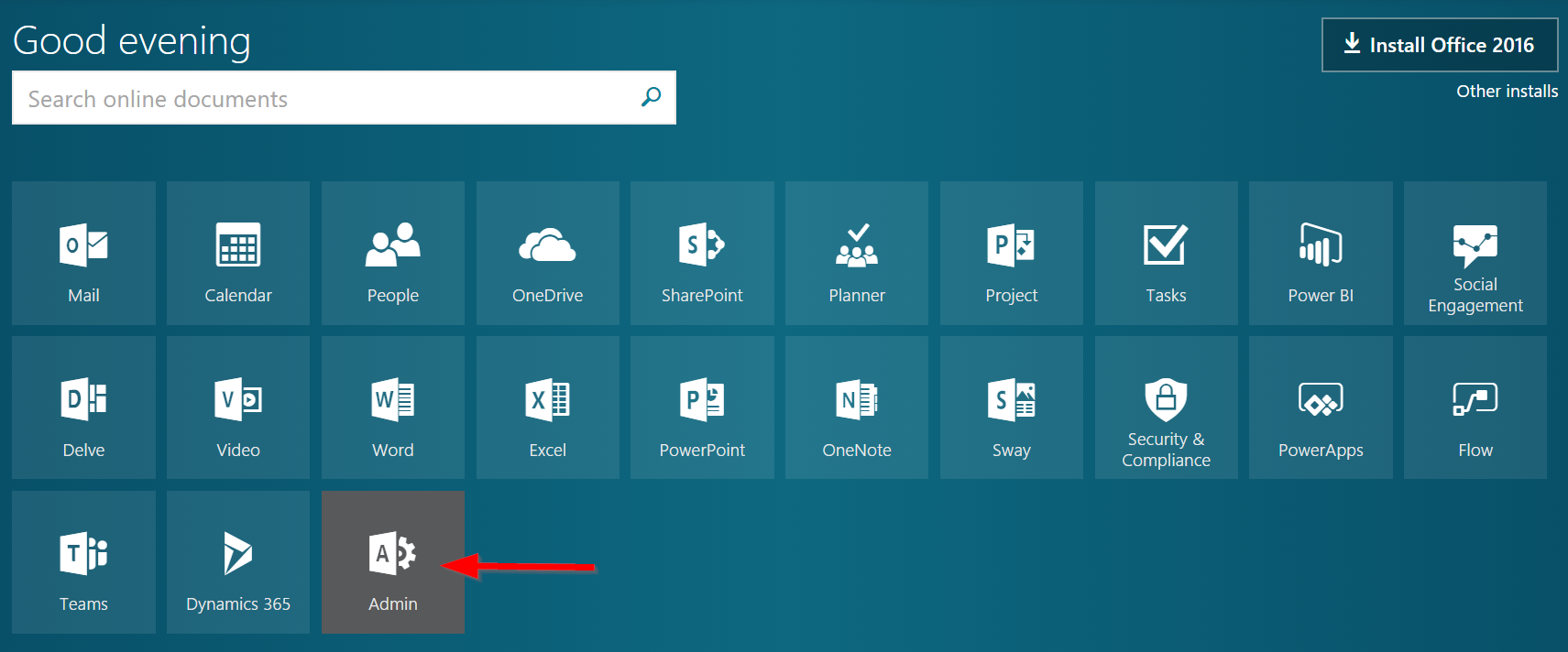Open the Mail app tile
The width and height of the screenshot is (1568, 652).
[83, 253]
